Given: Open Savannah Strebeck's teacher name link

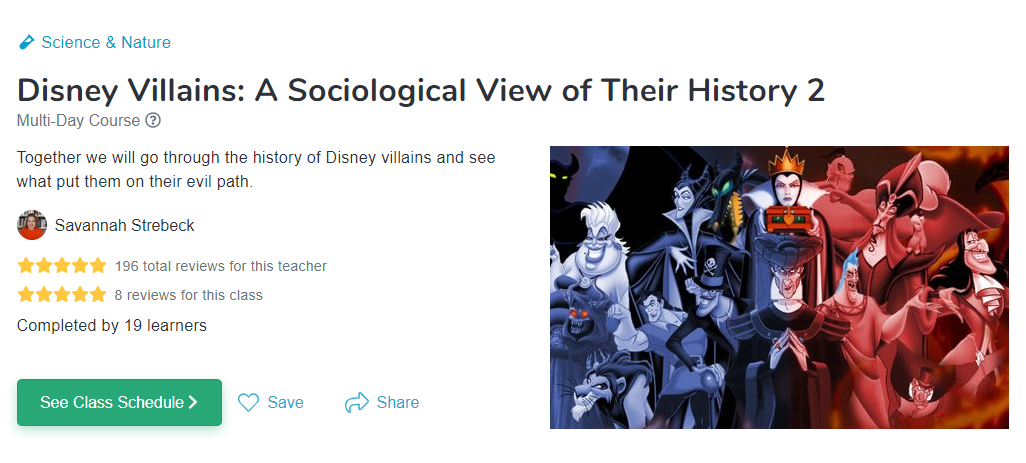Looking at the screenshot, I should pos(125,225).
